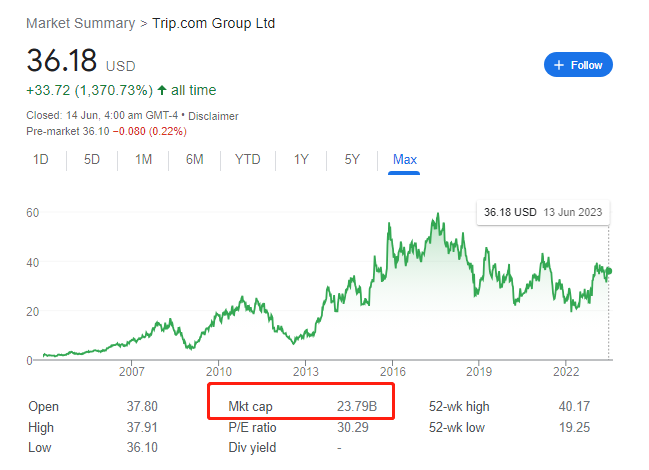Click the green up arrow icon
Screen dimensions: 649x470
[162, 90]
